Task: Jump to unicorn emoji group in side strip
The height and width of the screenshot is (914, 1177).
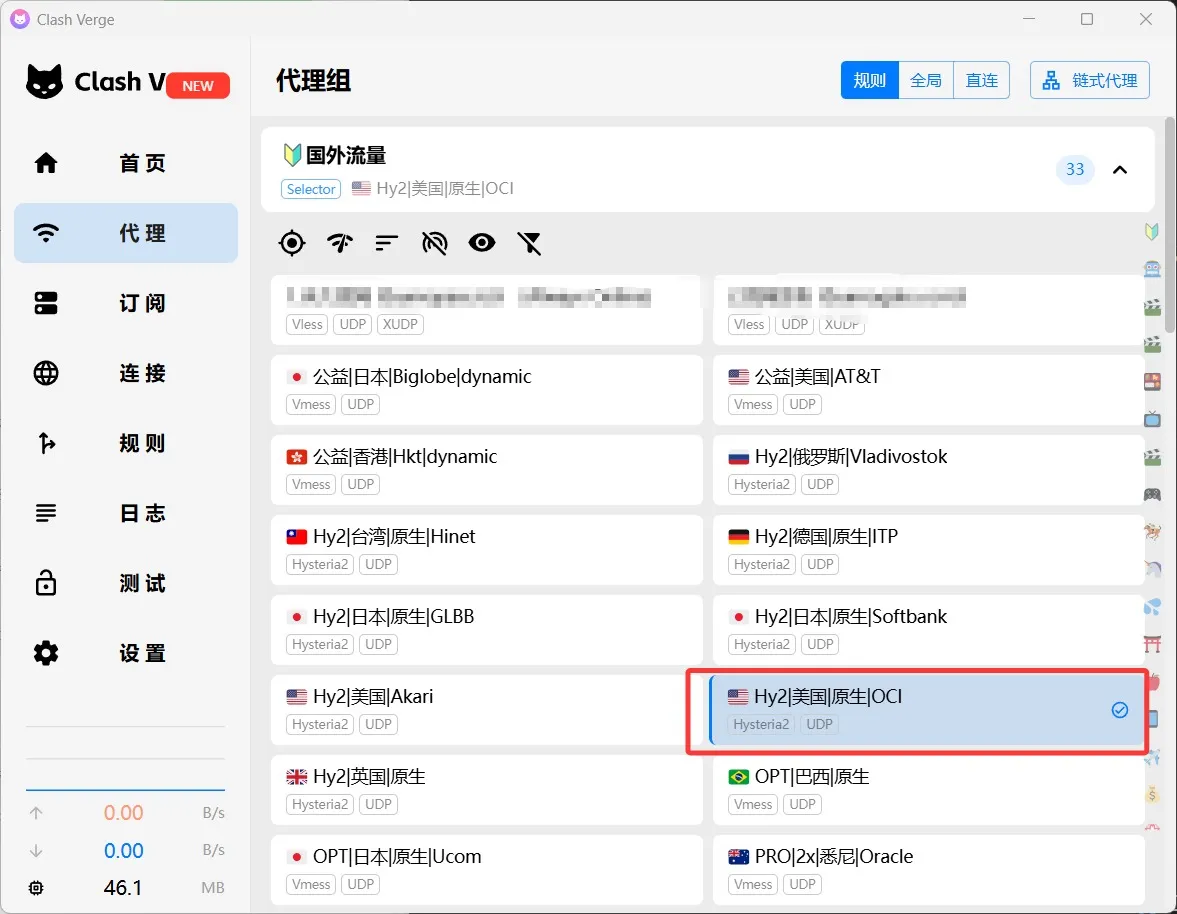Action: click(x=1152, y=569)
